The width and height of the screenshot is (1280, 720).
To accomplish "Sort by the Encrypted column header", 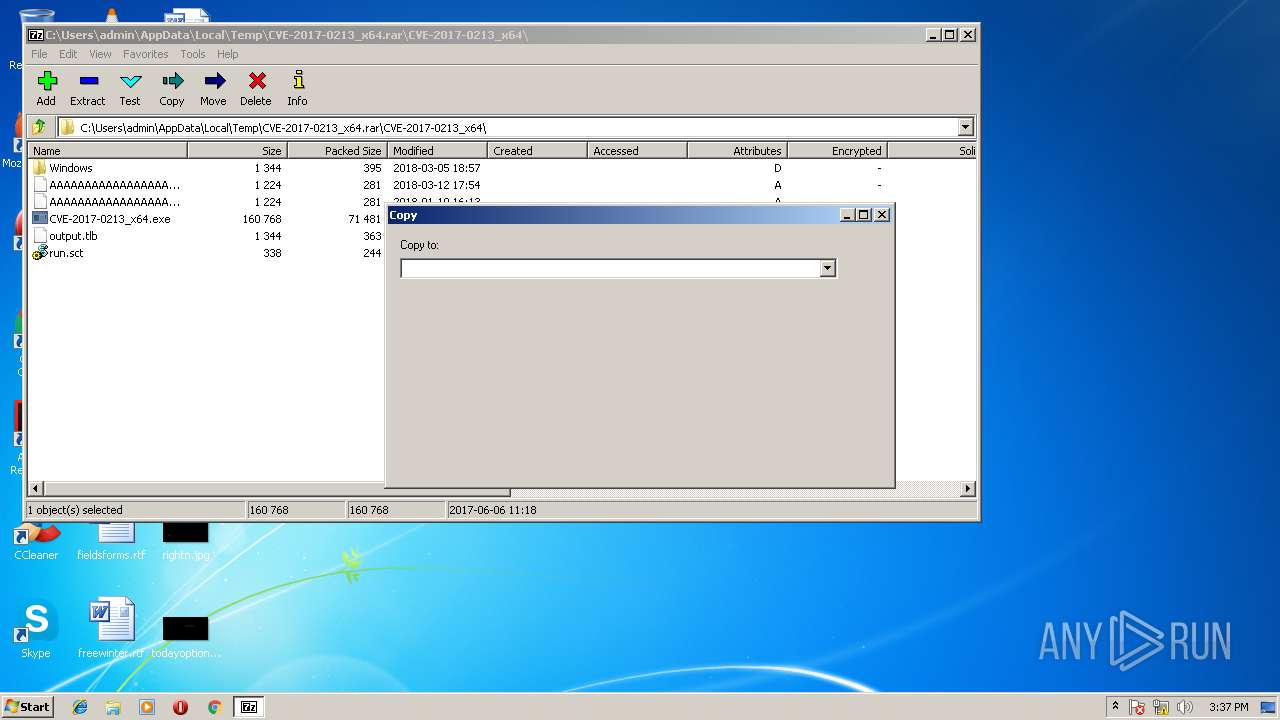I will click(837, 151).
